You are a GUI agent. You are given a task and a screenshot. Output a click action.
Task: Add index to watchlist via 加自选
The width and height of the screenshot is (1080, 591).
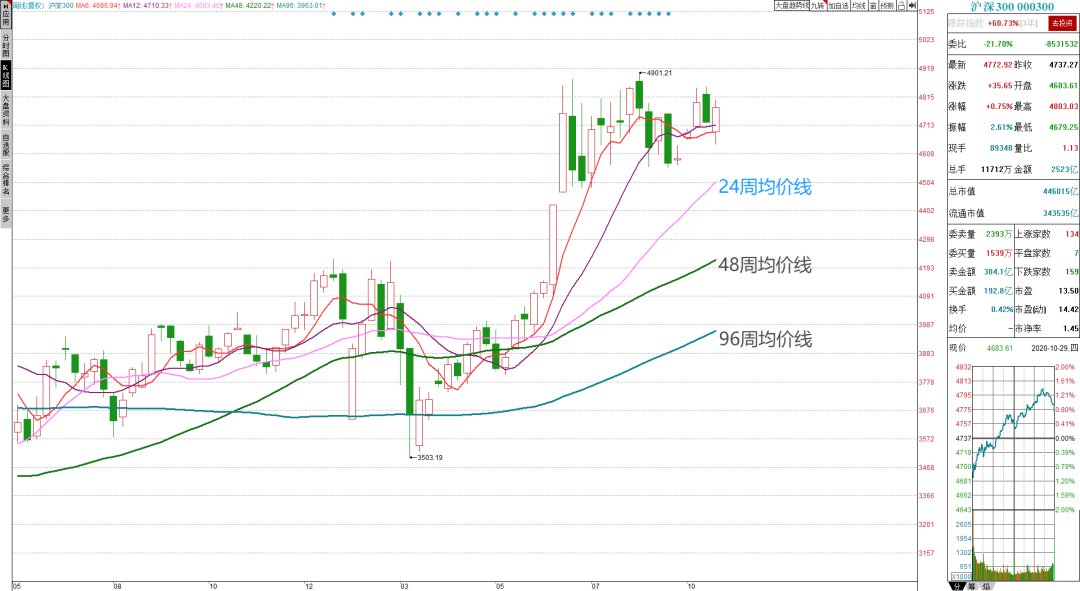click(838, 6)
